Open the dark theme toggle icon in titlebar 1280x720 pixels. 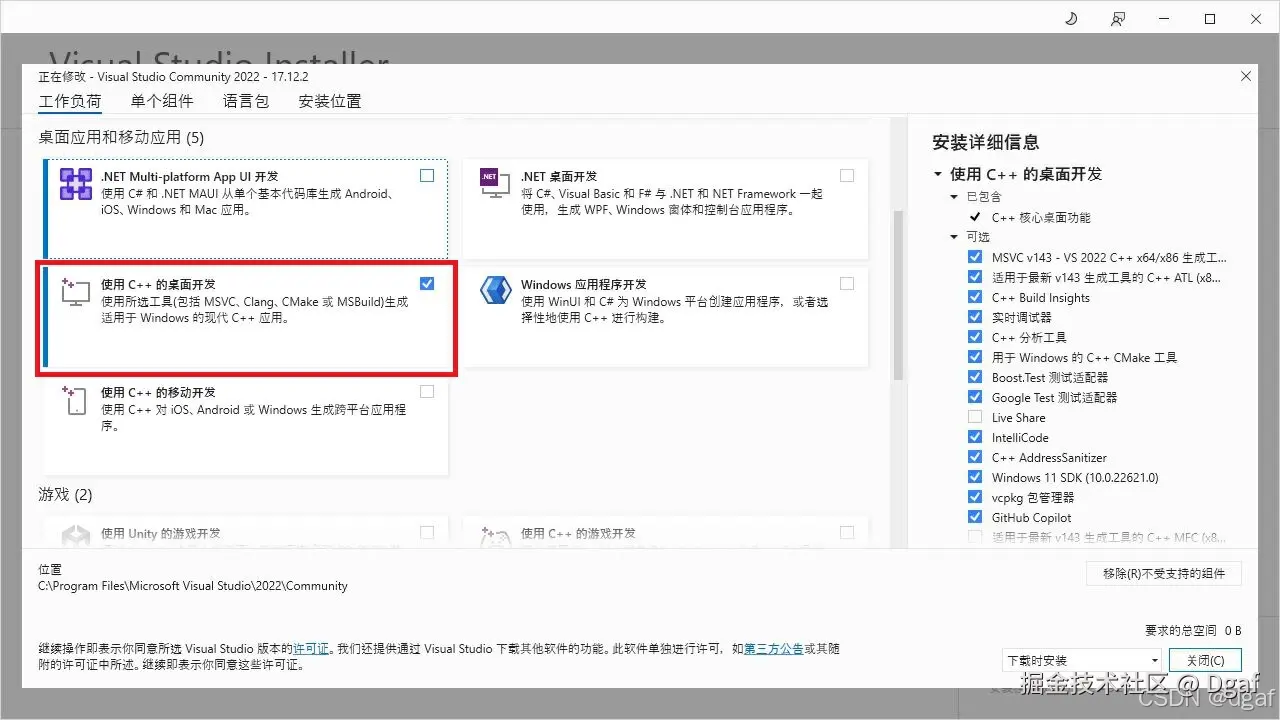(x=1070, y=18)
